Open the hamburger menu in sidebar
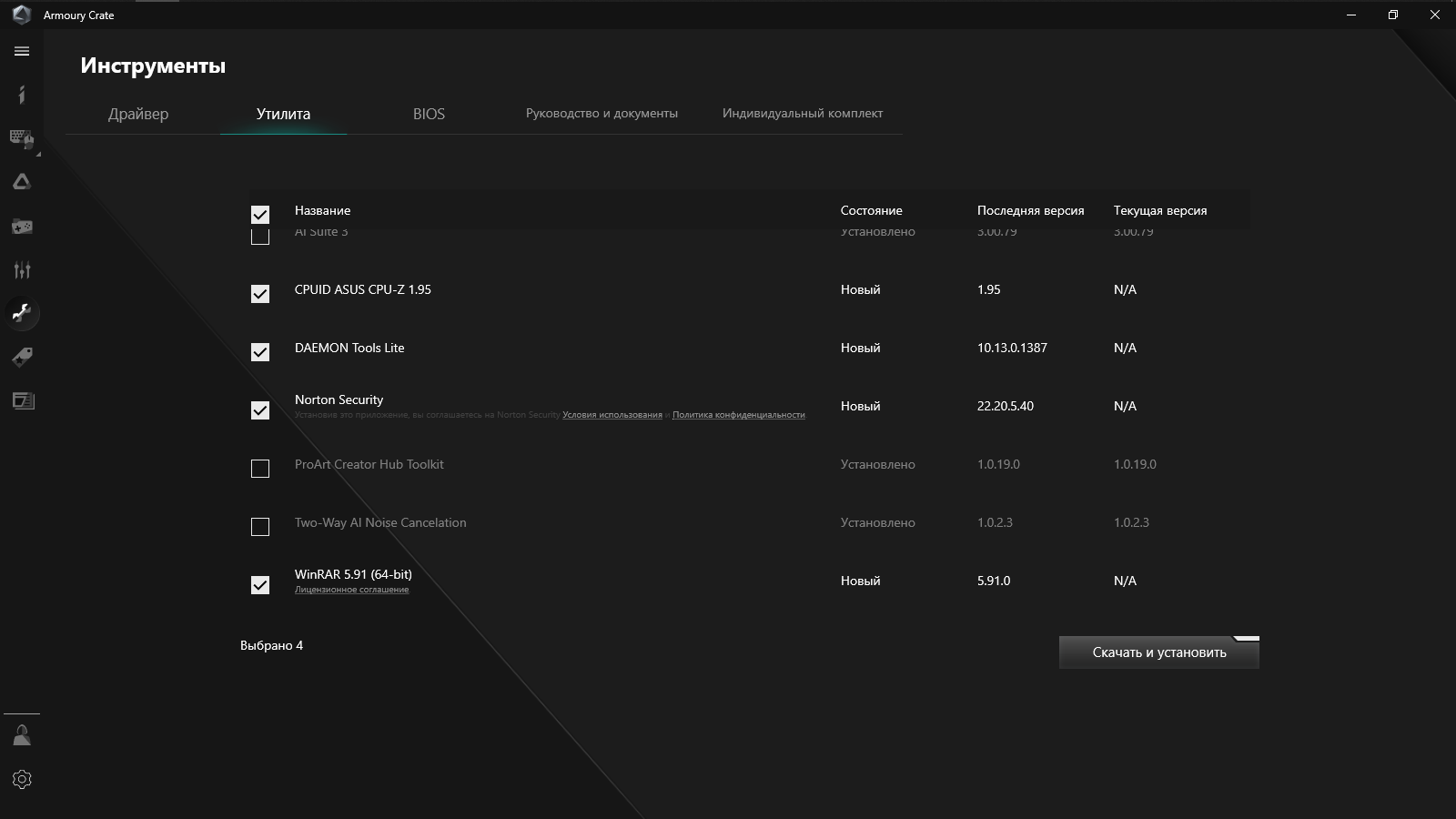This screenshot has height=819, width=1456. pyautogui.click(x=22, y=52)
